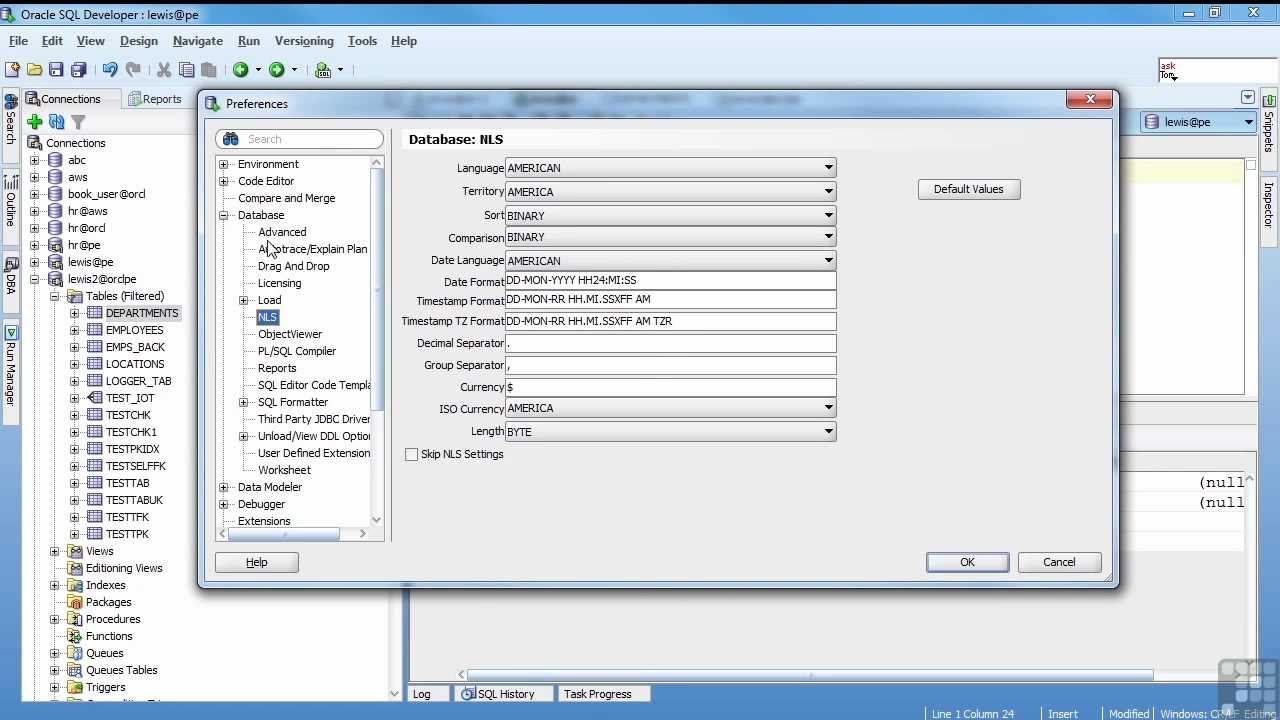The image size is (1280, 720).
Task: Open the Length dropdown
Action: (828, 431)
